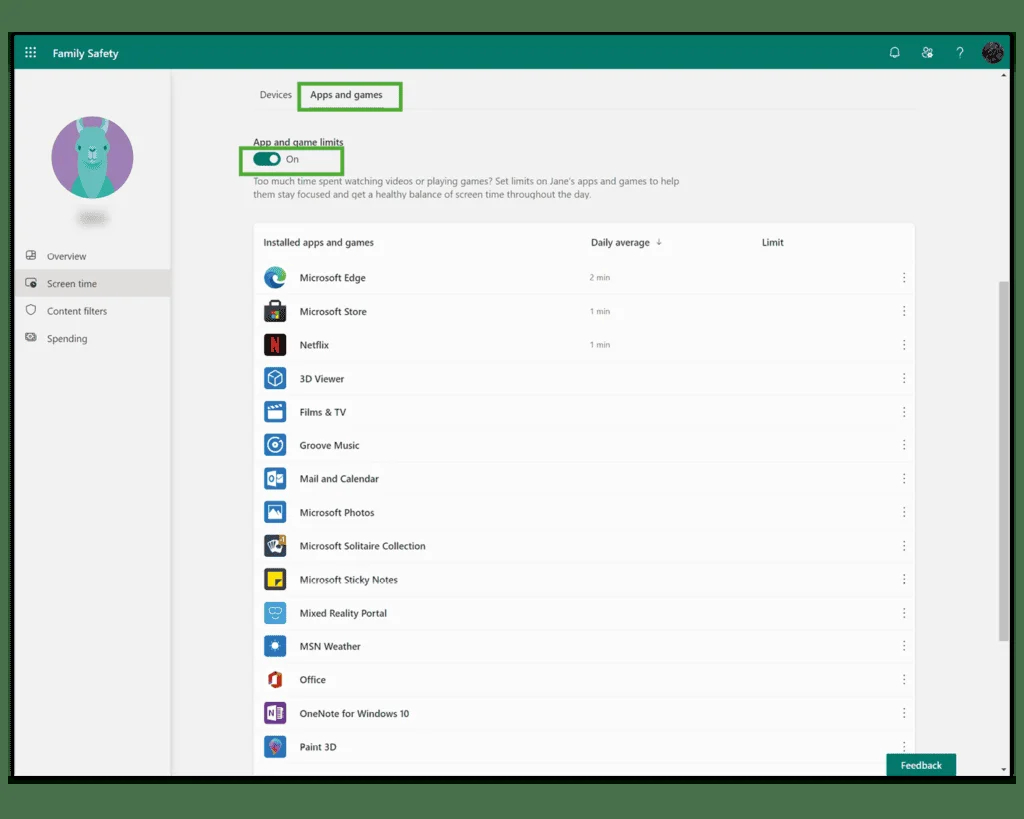Open more options for Microsoft Photos
Image resolution: width=1024 pixels, height=819 pixels.
point(904,512)
